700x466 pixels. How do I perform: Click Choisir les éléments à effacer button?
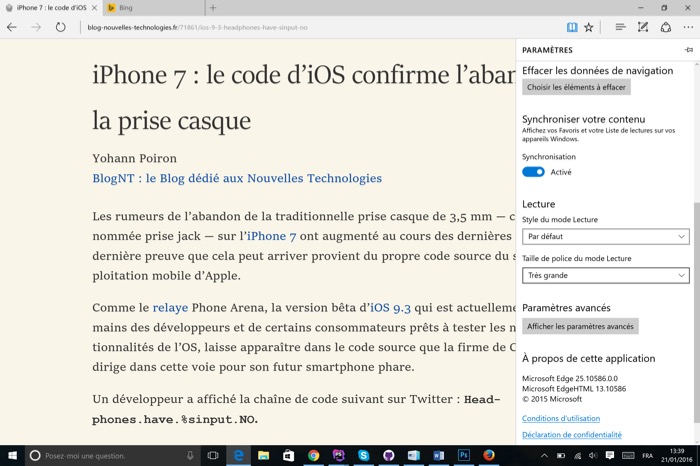576,88
